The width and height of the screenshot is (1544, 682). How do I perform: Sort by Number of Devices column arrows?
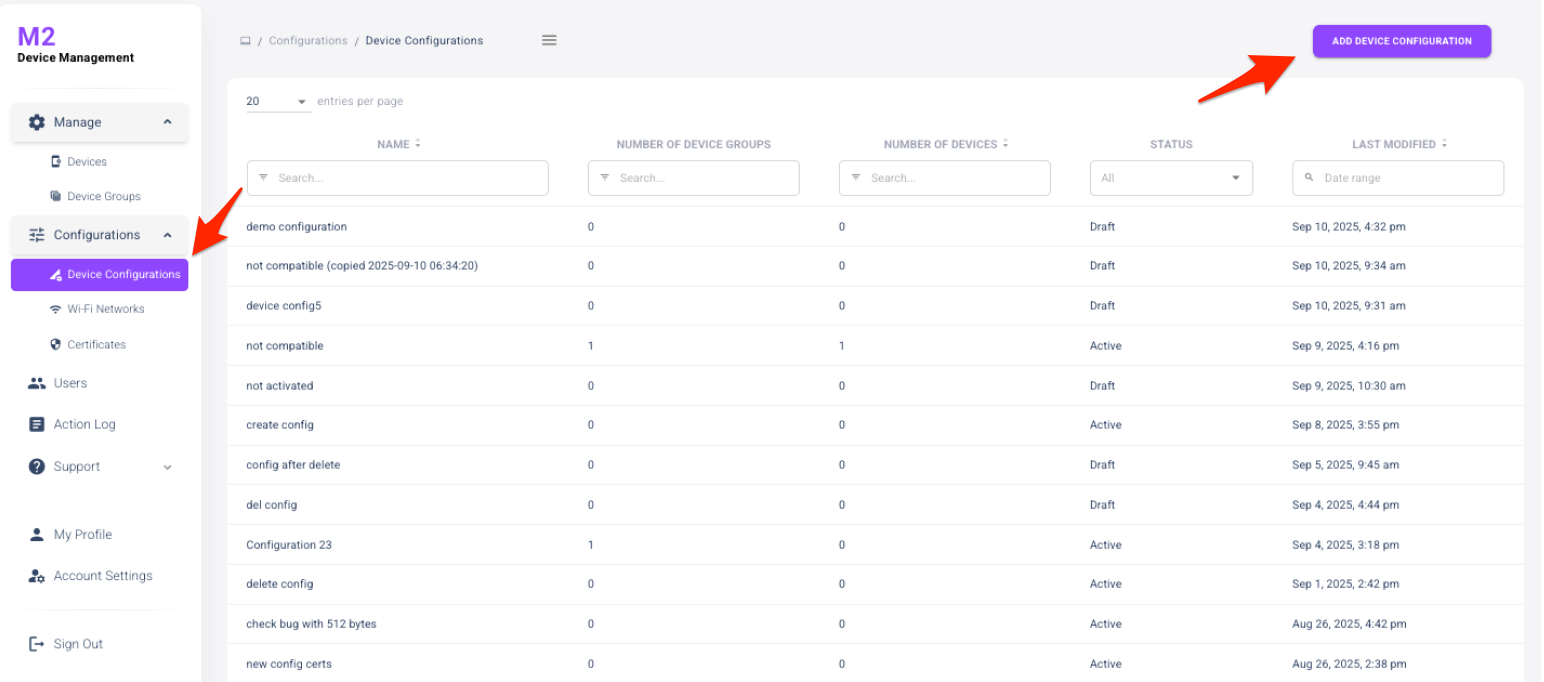(1005, 144)
